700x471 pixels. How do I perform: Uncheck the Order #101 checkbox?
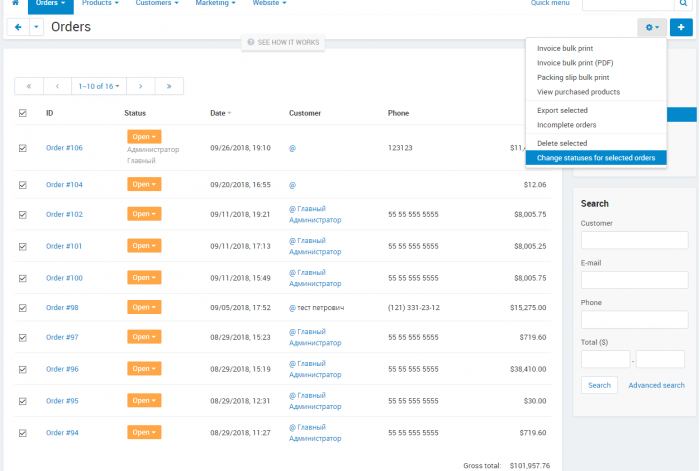(x=23, y=246)
